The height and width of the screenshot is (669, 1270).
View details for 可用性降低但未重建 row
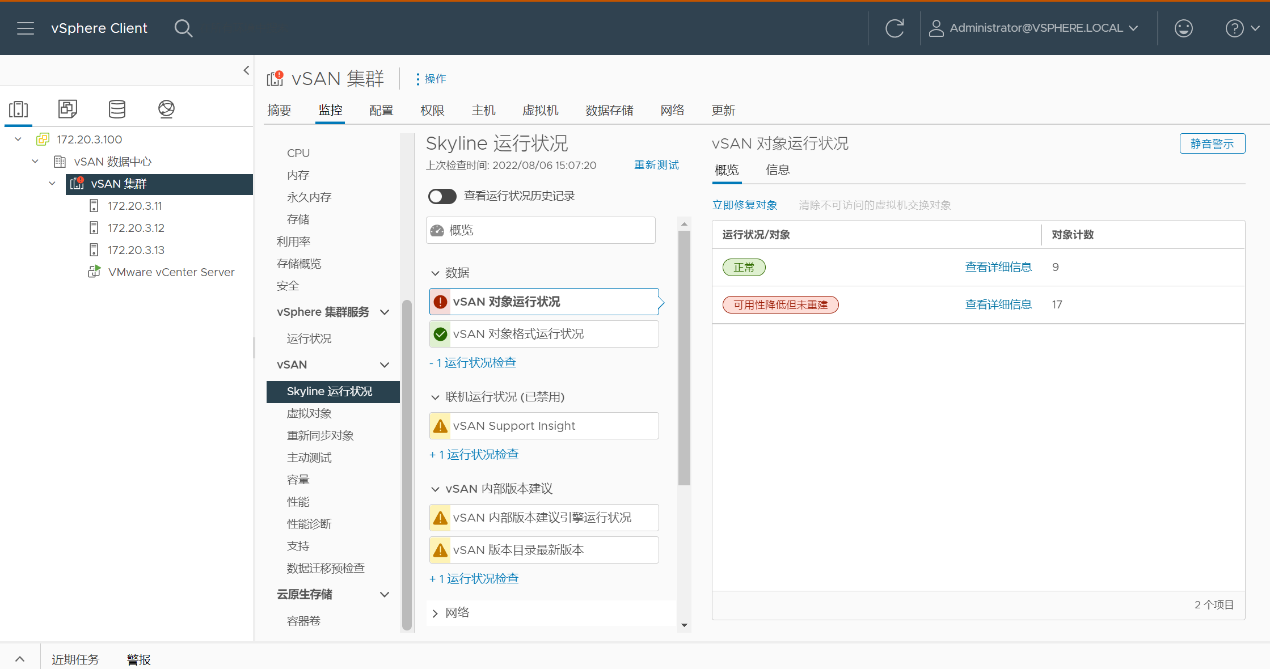pyautogui.click(x=998, y=304)
